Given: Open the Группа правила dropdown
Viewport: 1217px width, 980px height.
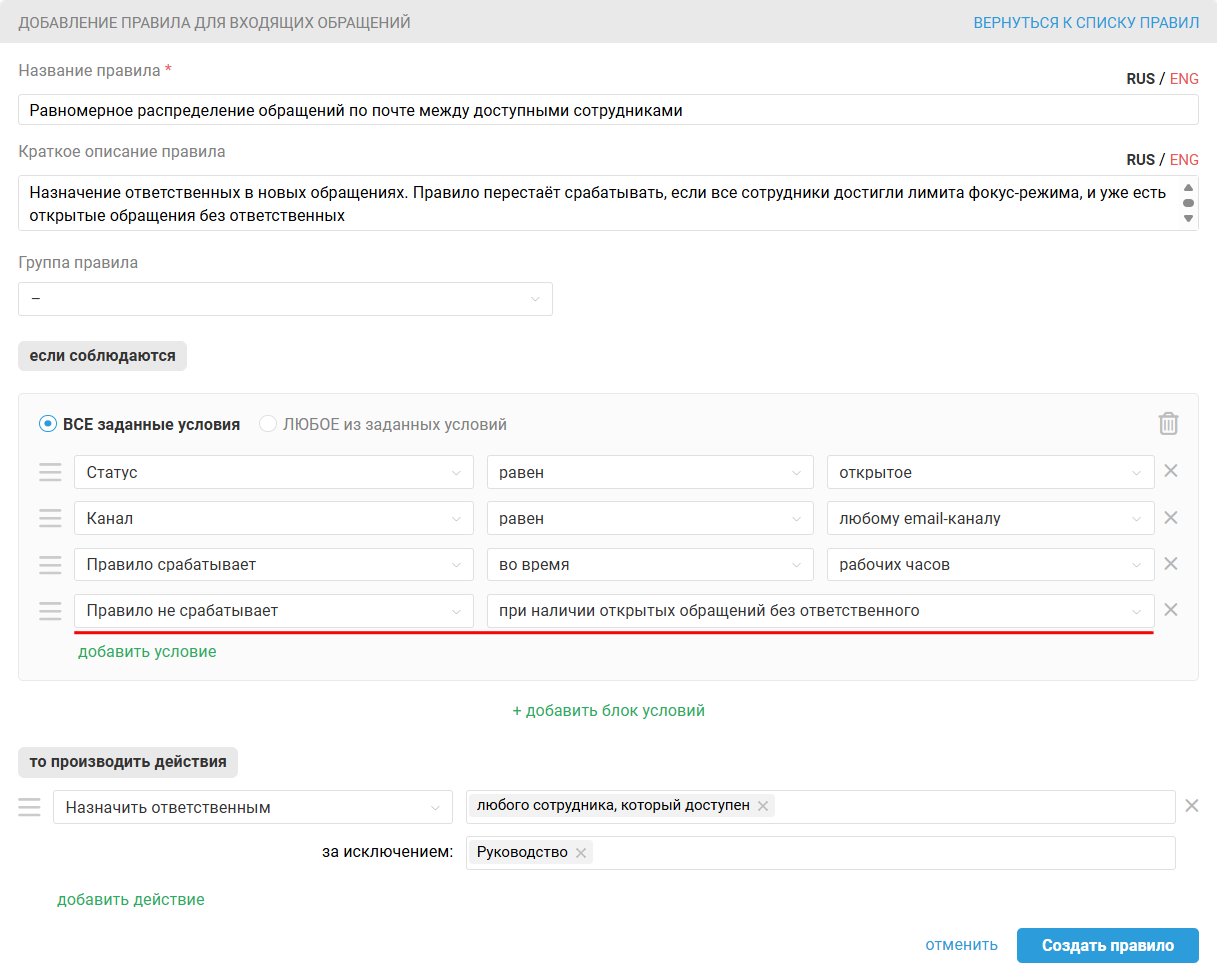Looking at the screenshot, I should [x=285, y=299].
